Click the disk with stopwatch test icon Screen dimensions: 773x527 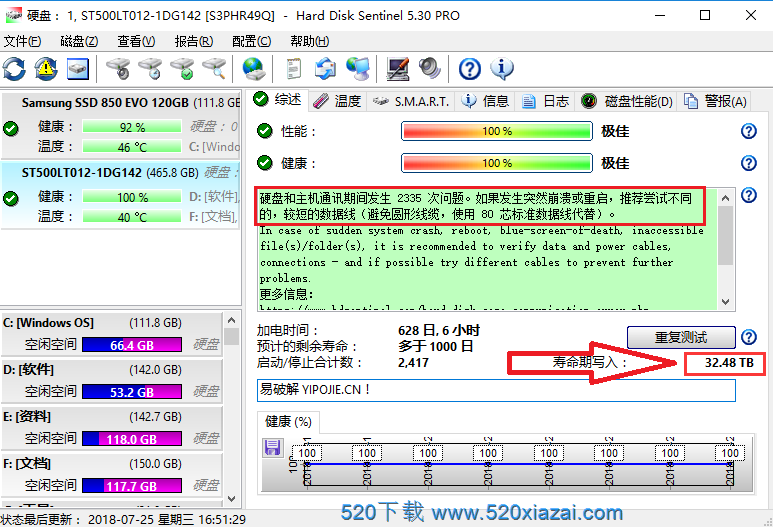click(x=118, y=69)
